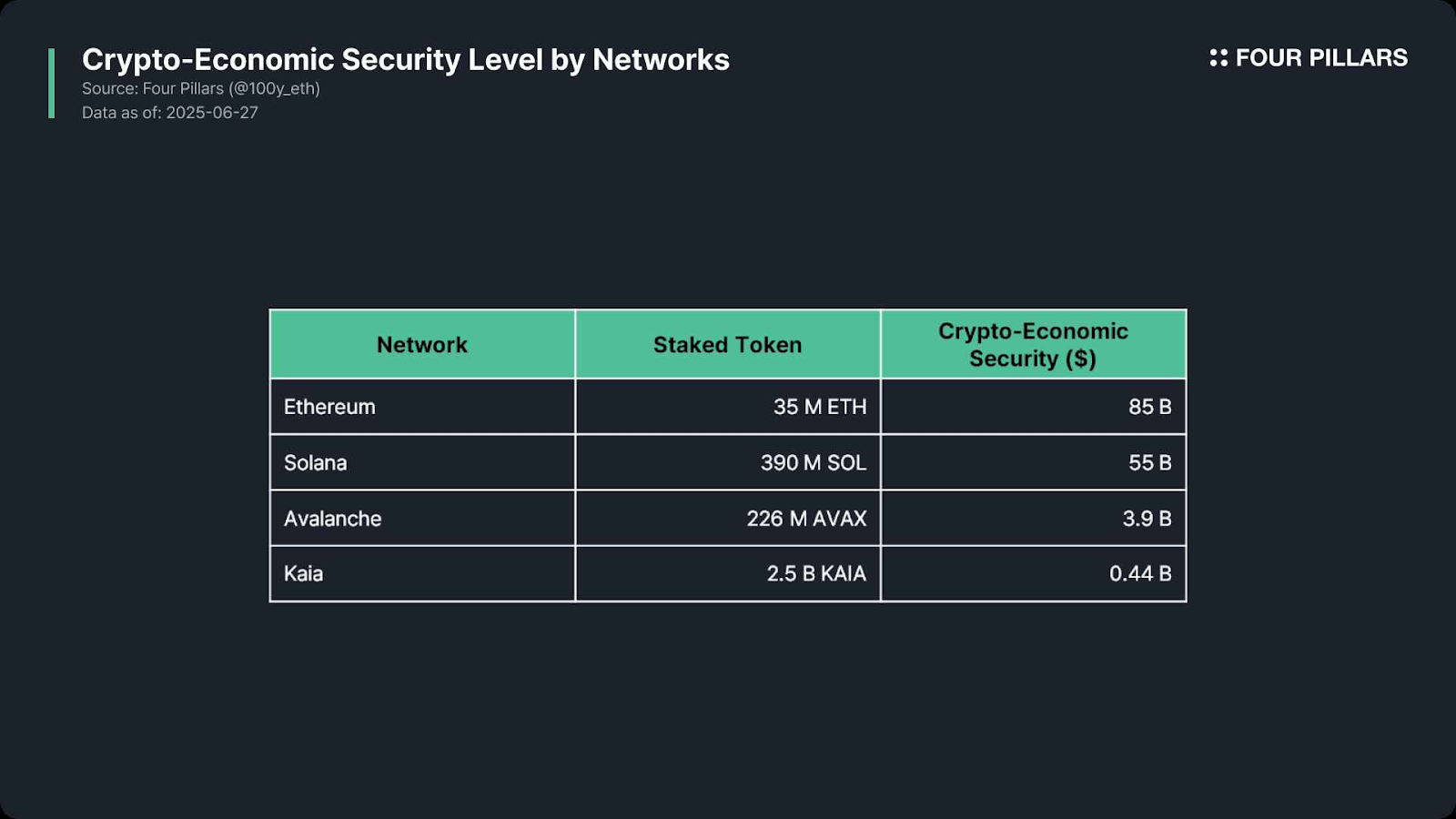Select the 390 M SOL cell
Viewport: 1456px width, 819px height.
click(x=813, y=462)
